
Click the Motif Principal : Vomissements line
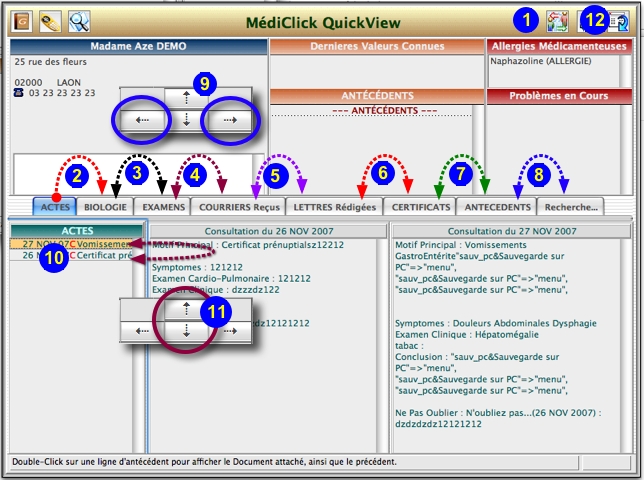point(460,245)
